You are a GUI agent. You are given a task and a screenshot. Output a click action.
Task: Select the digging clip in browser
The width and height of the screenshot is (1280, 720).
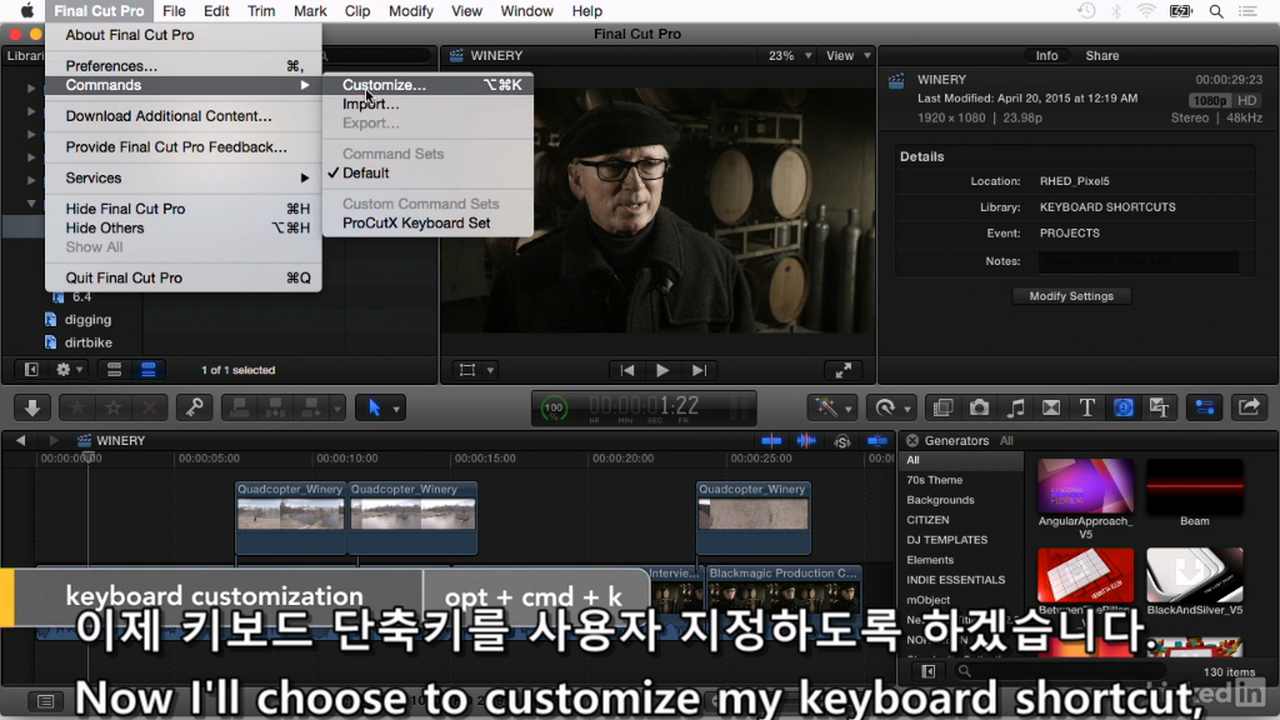[88, 320]
